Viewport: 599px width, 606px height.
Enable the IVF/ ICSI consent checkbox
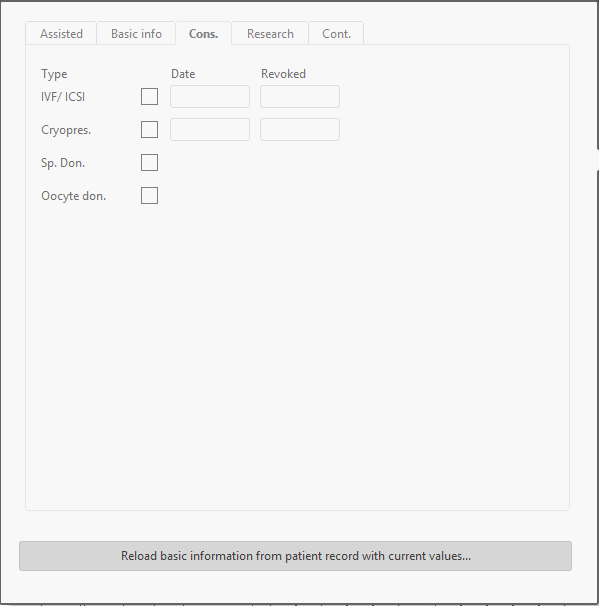click(150, 97)
